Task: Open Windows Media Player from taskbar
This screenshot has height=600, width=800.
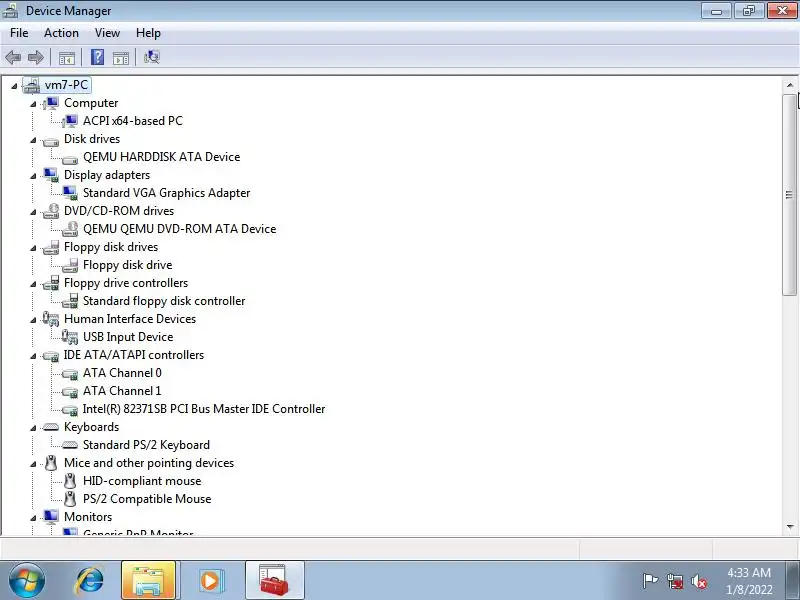Action: point(210,581)
